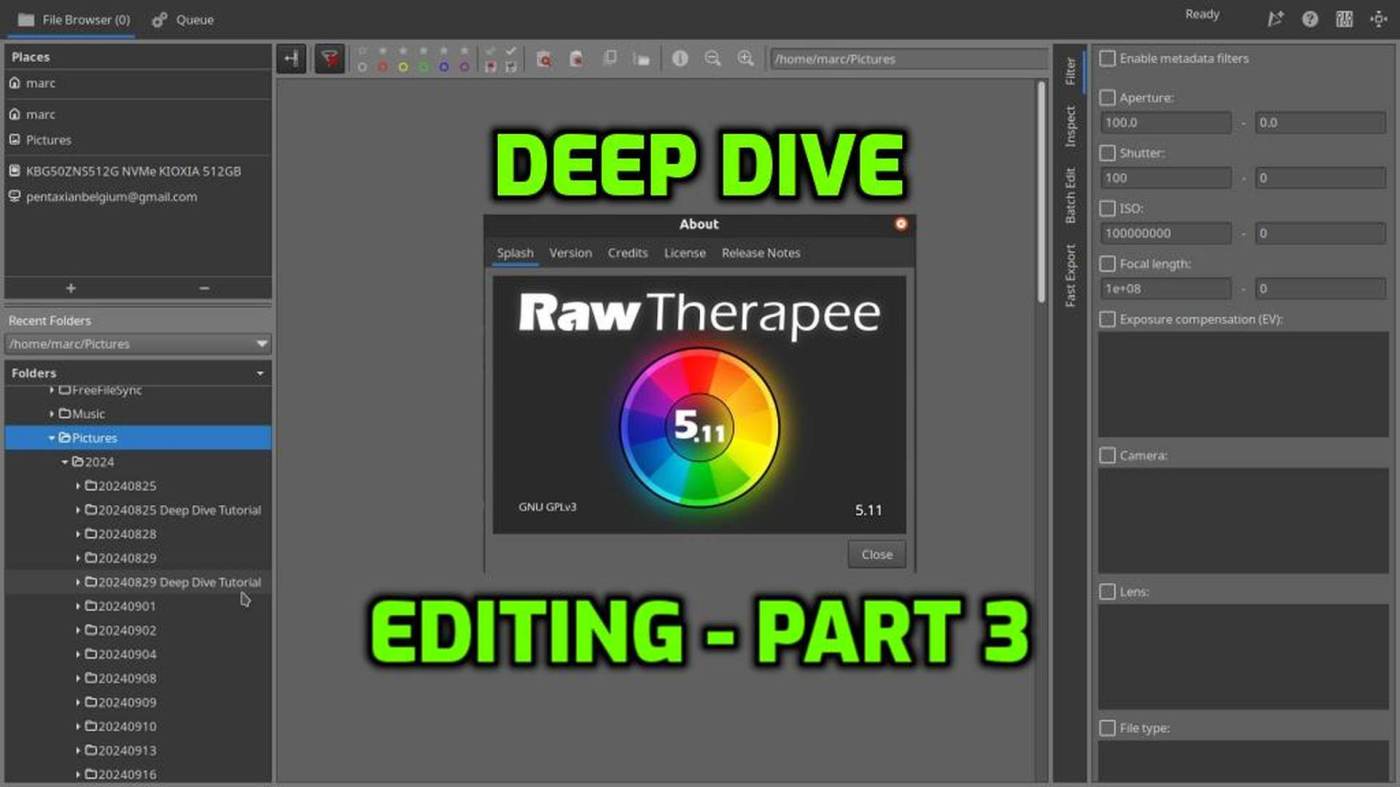Filter by green color label

(x=423, y=67)
